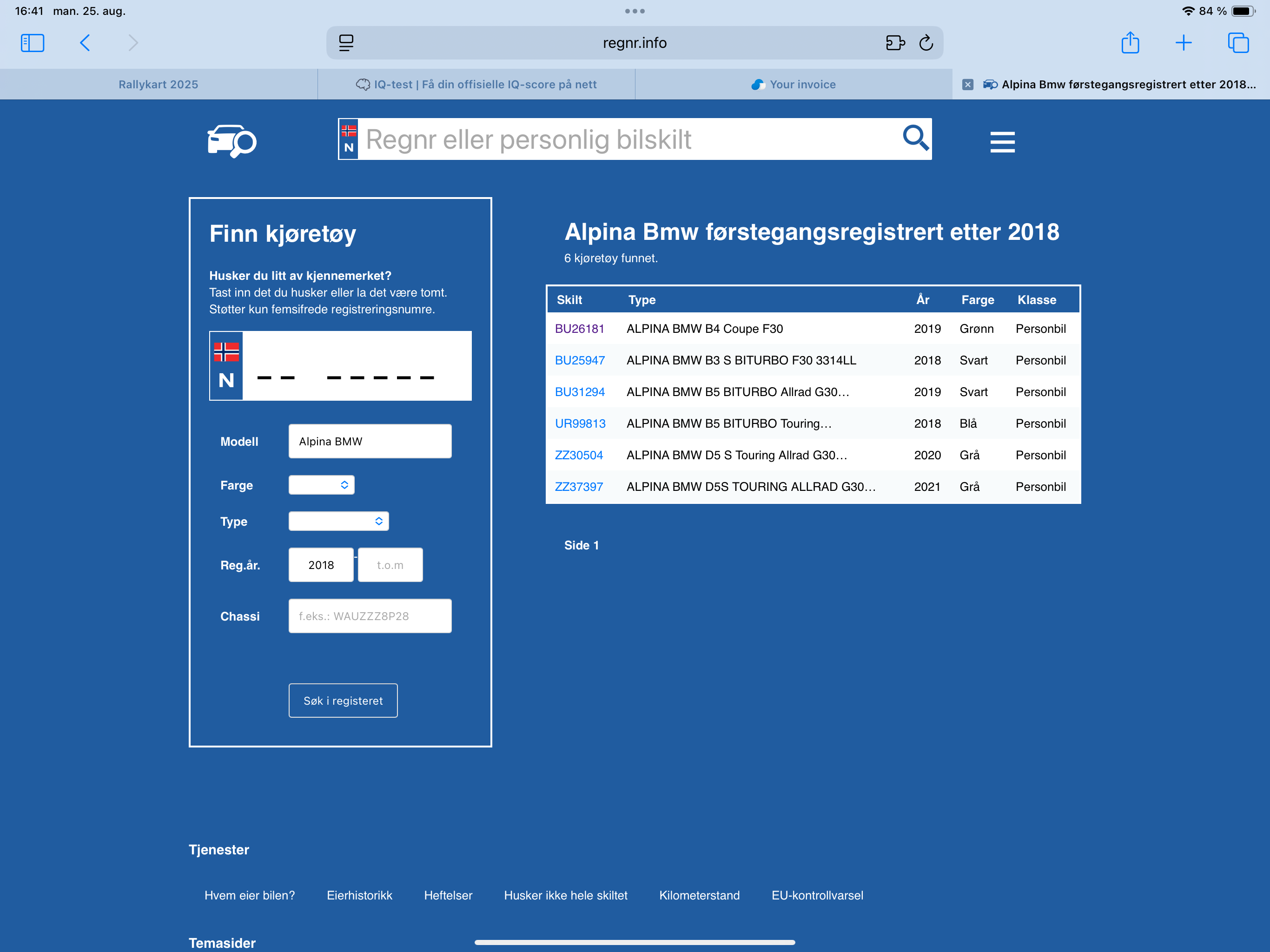Viewport: 1270px width, 952px height.
Task: Click the Klasse column header
Action: 1036,300
